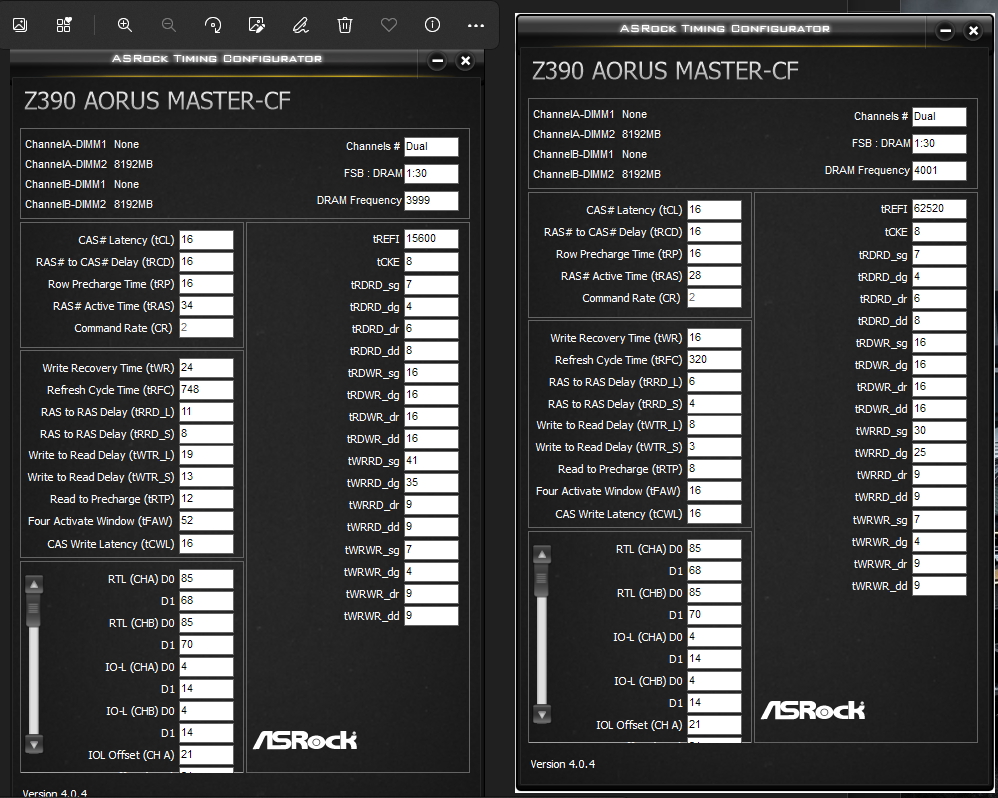Click 'Z390 AORUS MASTER-CF' title in the left window

[157, 101]
